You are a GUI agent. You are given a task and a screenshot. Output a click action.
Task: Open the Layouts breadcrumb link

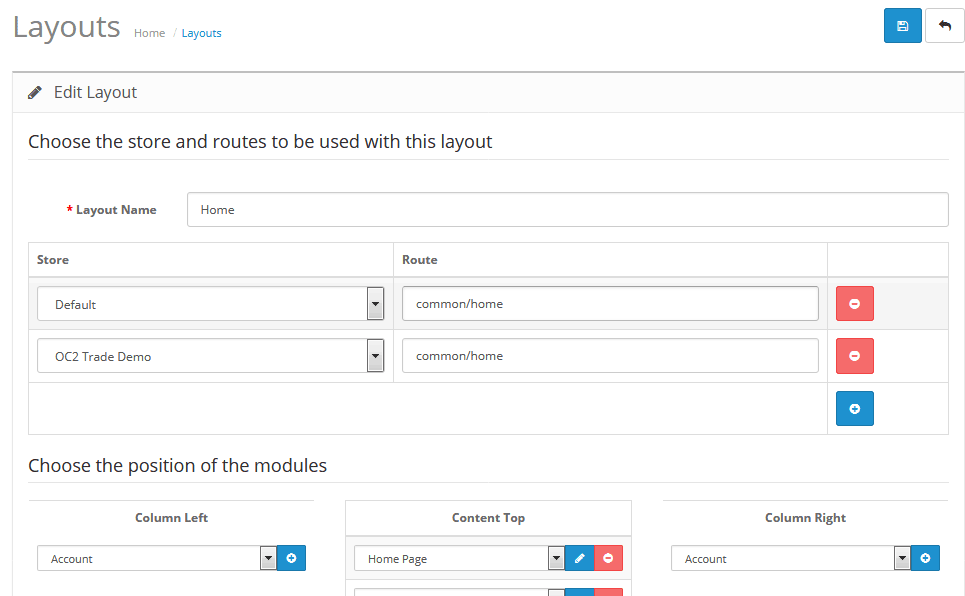click(201, 33)
